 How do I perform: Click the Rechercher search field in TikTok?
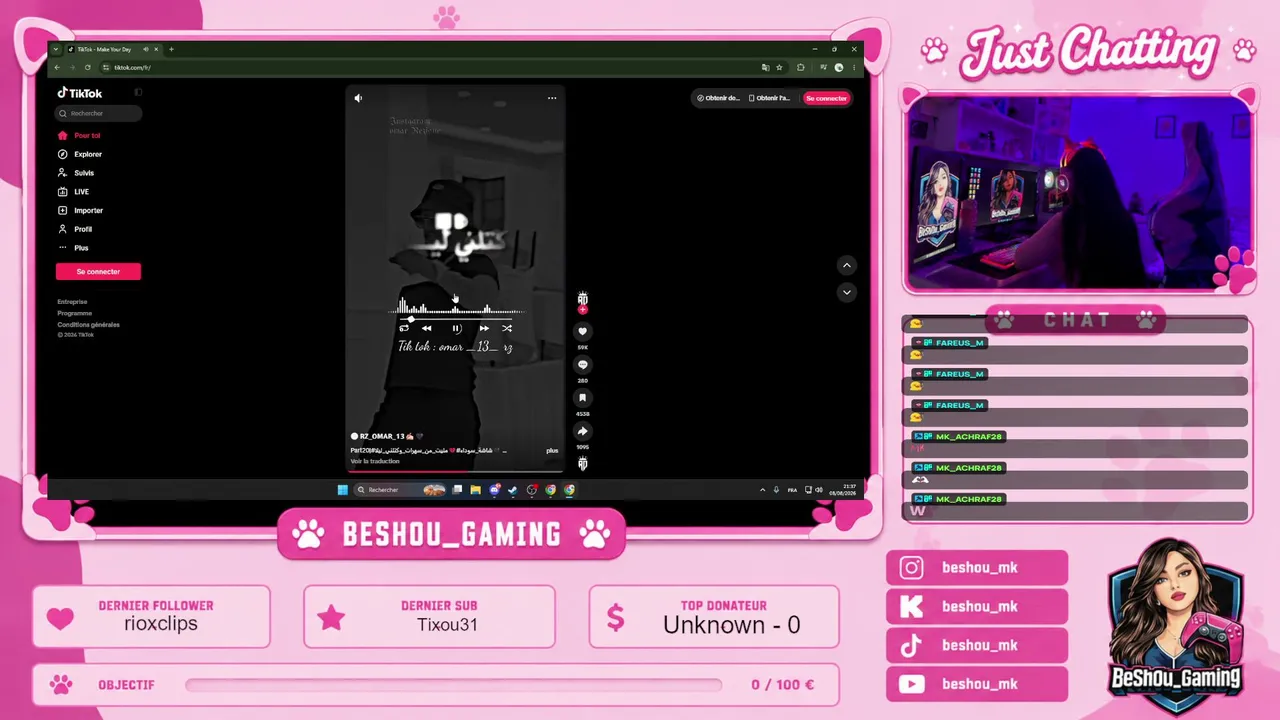tap(98, 113)
